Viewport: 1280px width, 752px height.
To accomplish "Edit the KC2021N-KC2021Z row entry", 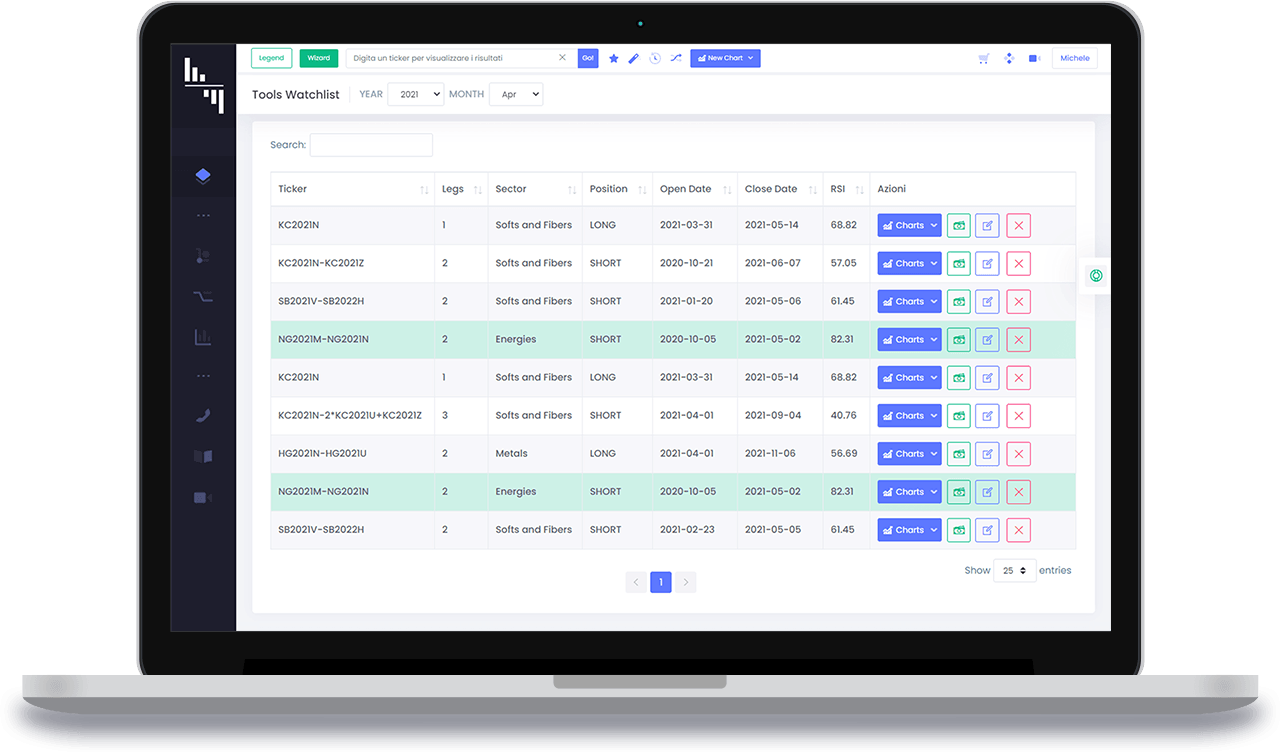I will 987,264.
